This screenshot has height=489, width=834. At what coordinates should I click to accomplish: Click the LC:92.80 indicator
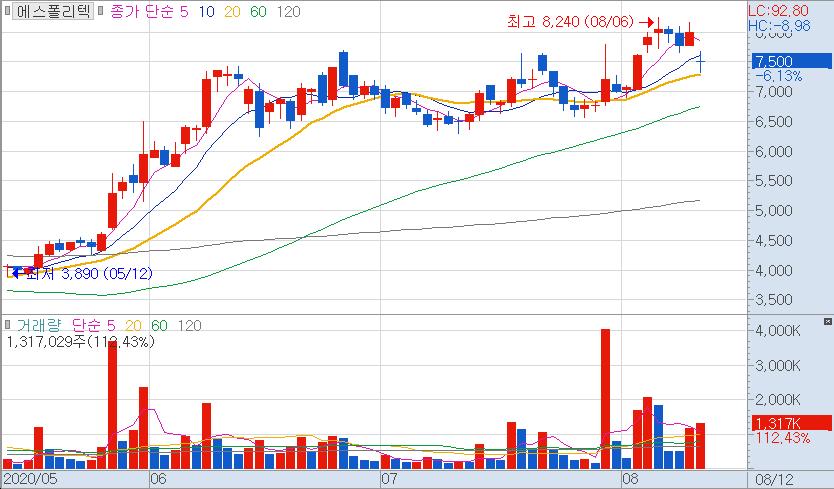pos(778,11)
